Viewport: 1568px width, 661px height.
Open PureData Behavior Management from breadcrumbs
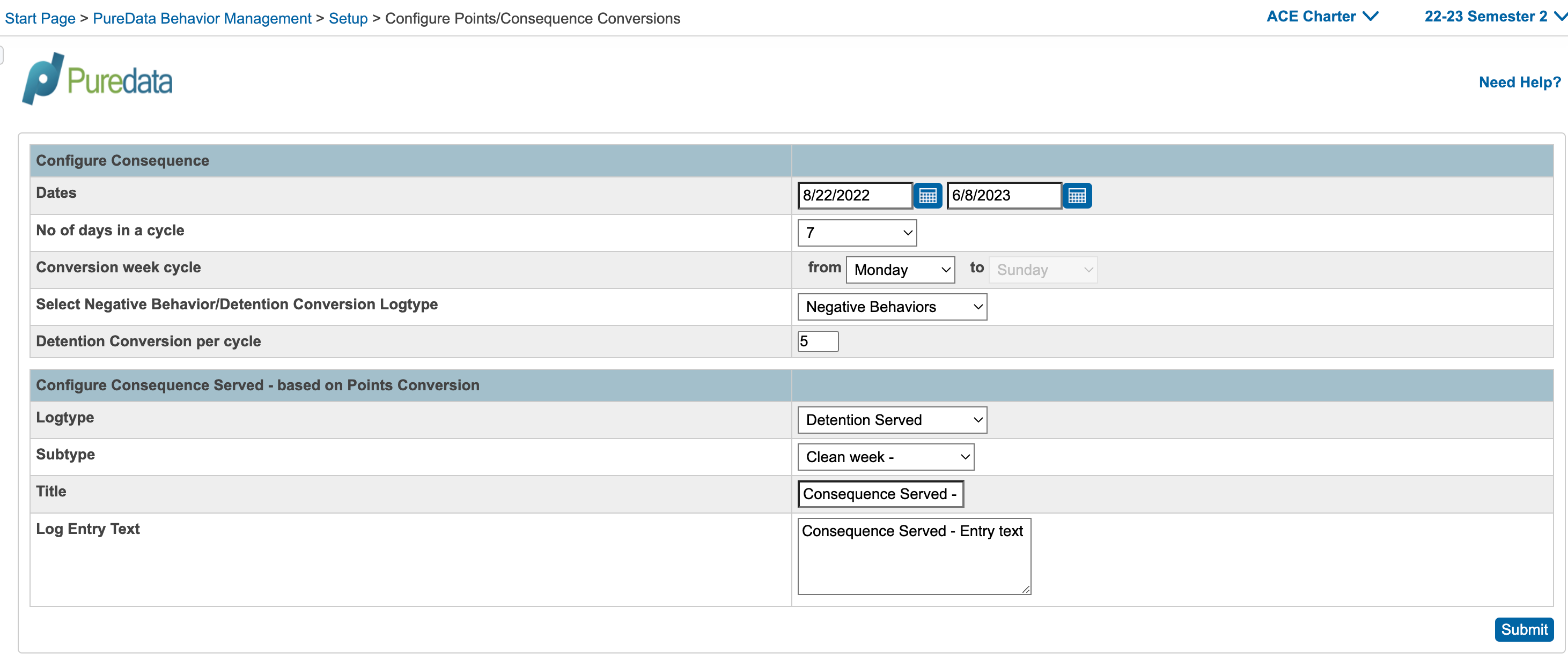pos(202,18)
